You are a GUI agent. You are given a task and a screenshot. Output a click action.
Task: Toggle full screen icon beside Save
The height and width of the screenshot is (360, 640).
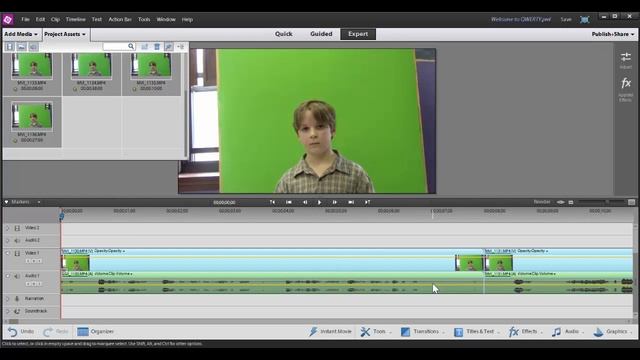pyautogui.click(x=584, y=19)
